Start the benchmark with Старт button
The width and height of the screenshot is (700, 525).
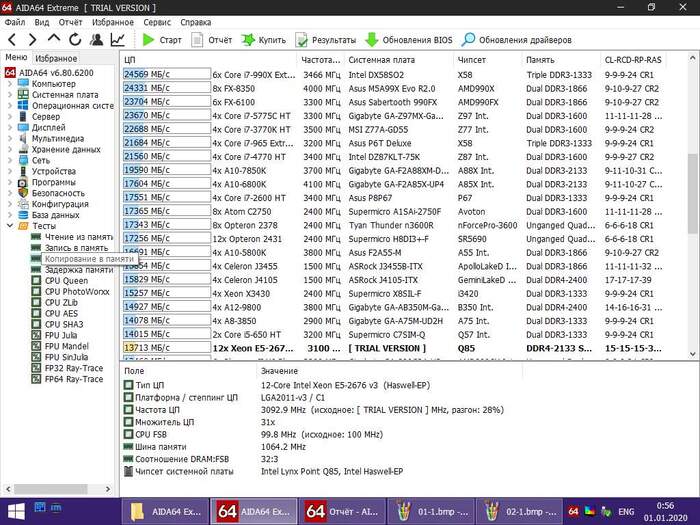[x=162, y=40]
